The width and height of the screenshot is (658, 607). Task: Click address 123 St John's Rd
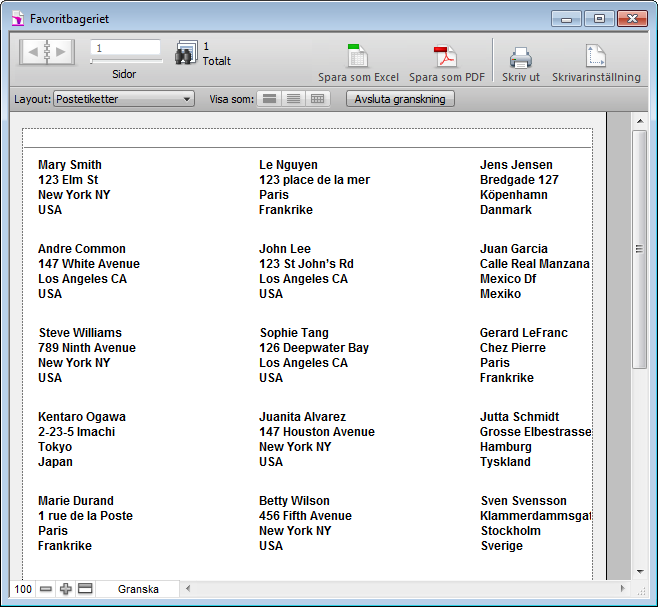point(306,264)
